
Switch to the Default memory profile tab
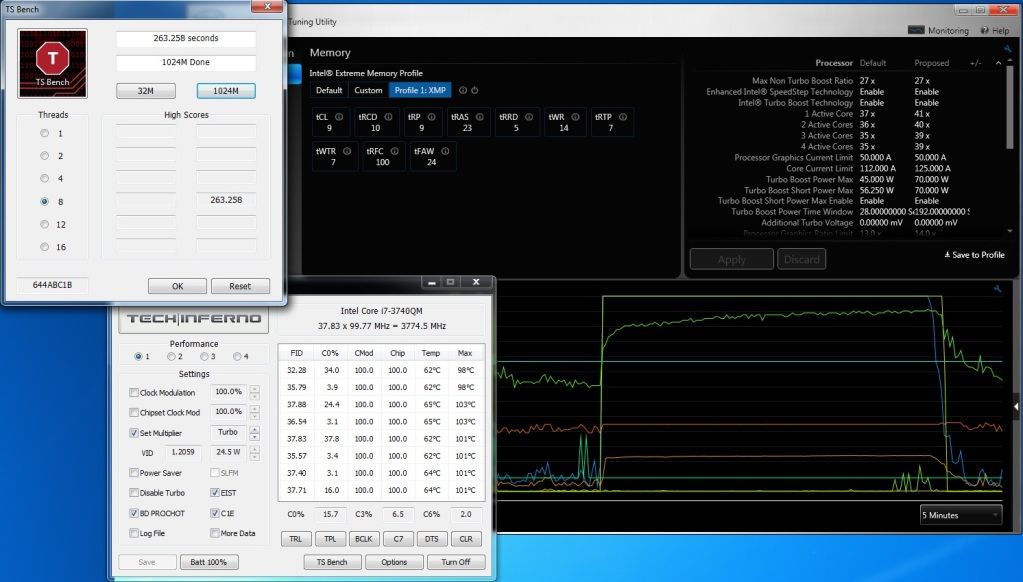[x=329, y=90]
